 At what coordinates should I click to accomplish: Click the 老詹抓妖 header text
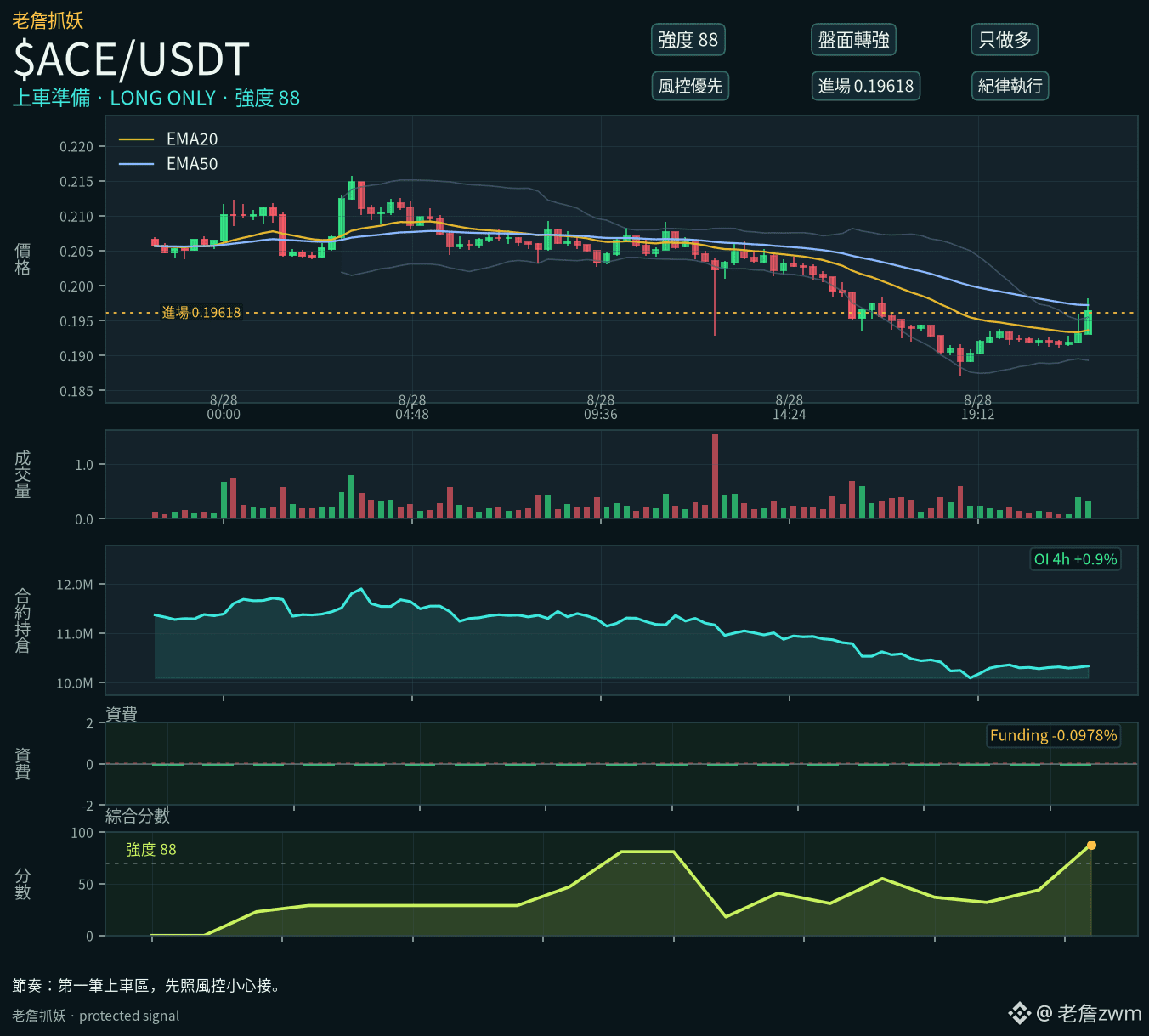point(48,20)
